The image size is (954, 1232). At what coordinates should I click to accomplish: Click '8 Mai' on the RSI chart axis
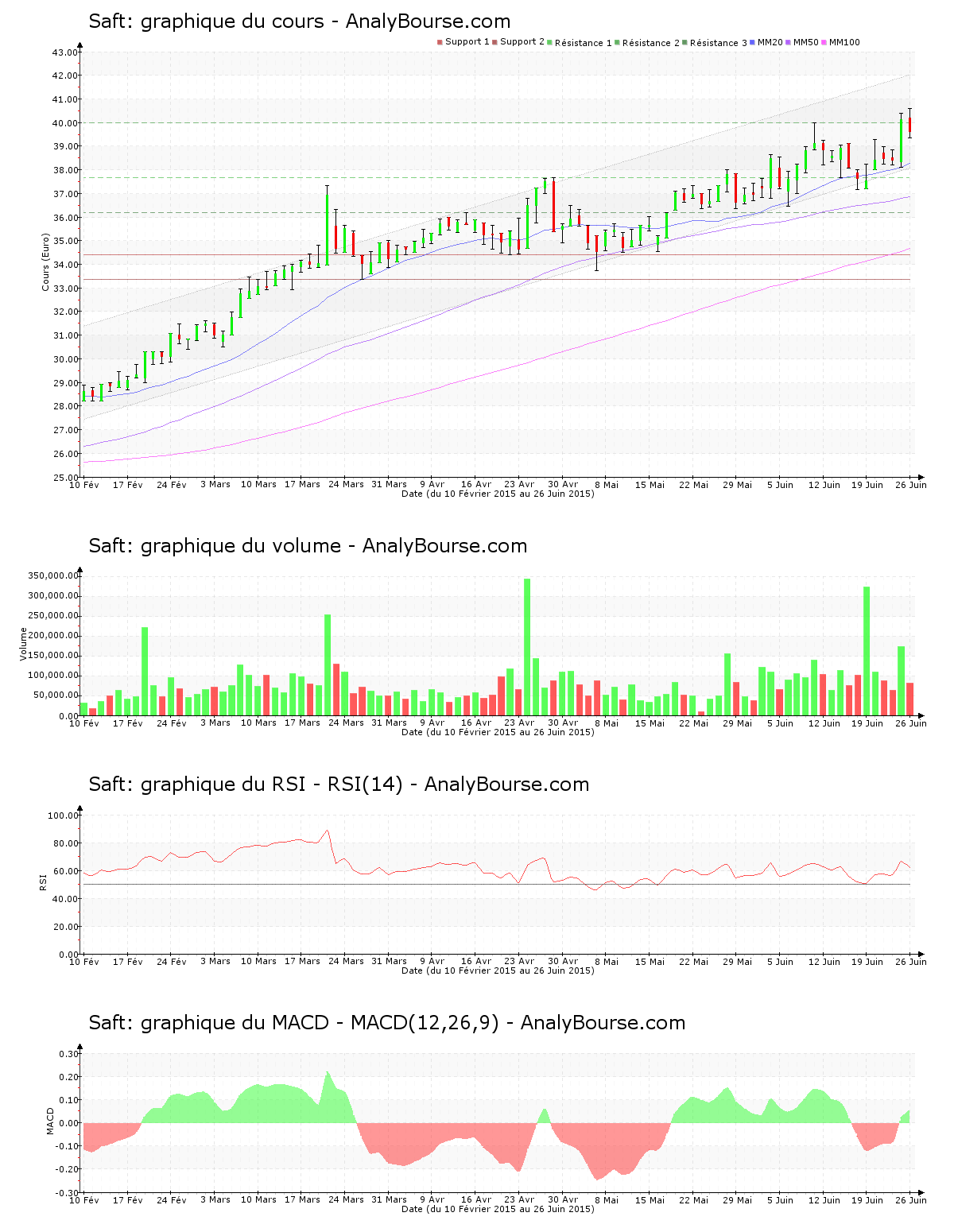pos(607,962)
